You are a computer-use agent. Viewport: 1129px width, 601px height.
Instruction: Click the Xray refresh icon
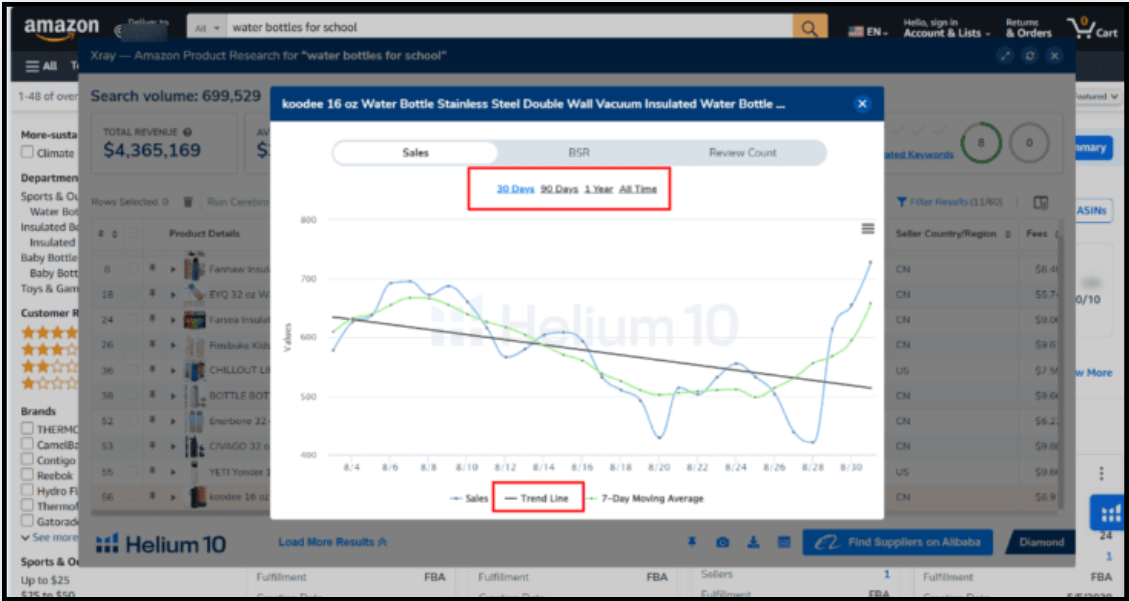pyautogui.click(x=1029, y=56)
